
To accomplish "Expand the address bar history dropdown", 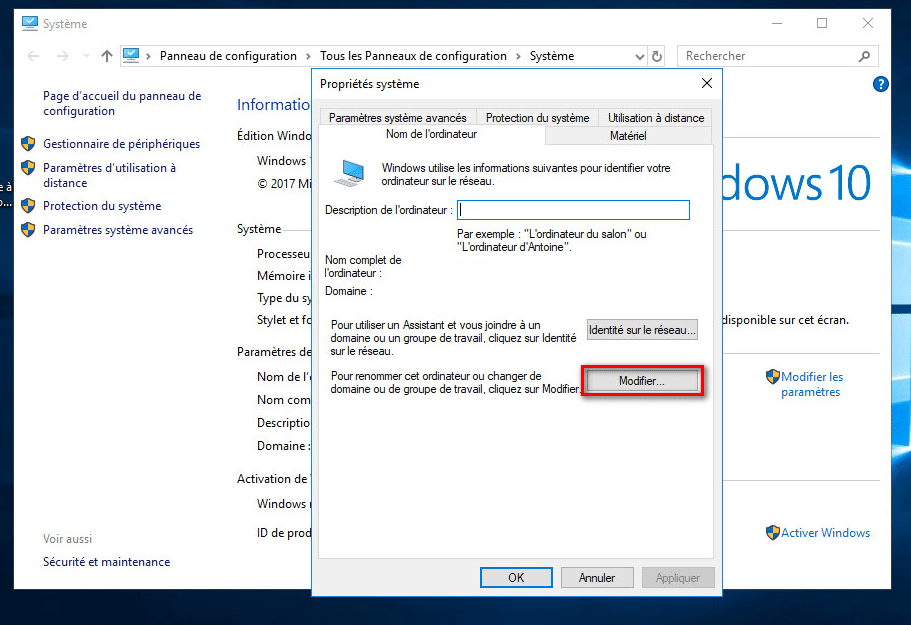I will coord(639,56).
